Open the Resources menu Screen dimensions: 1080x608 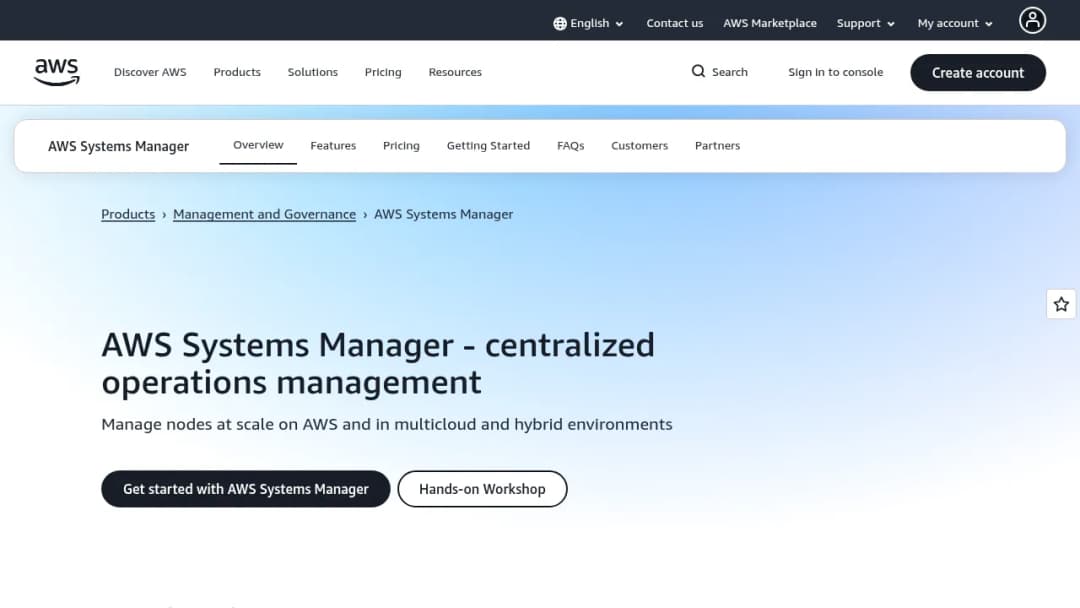coord(455,72)
